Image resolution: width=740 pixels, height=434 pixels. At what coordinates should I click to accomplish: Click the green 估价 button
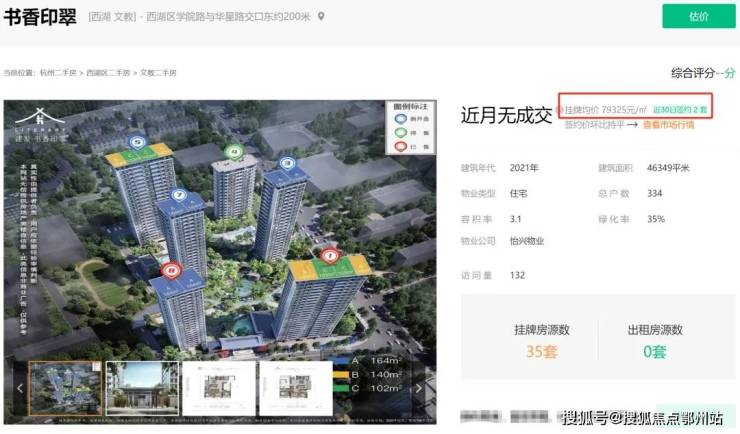pos(698,17)
